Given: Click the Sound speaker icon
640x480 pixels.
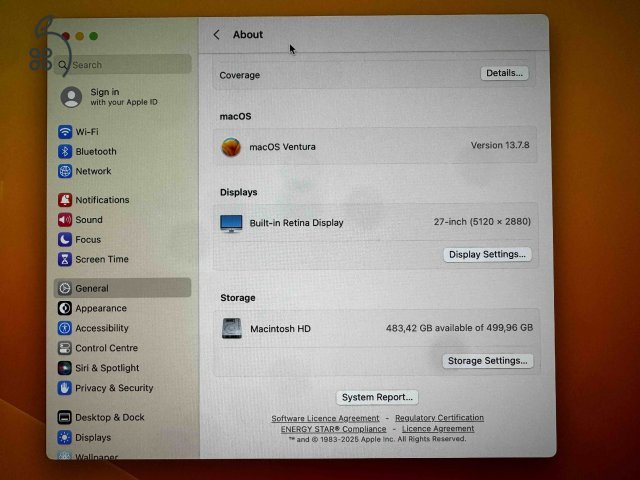Looking at the screenshot, I should [x=65, y=220].
